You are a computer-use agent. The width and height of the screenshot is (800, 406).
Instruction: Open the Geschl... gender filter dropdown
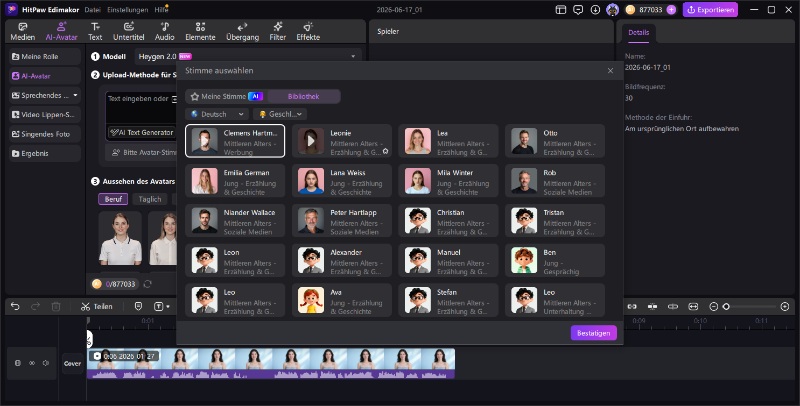[x=280, y=114]
